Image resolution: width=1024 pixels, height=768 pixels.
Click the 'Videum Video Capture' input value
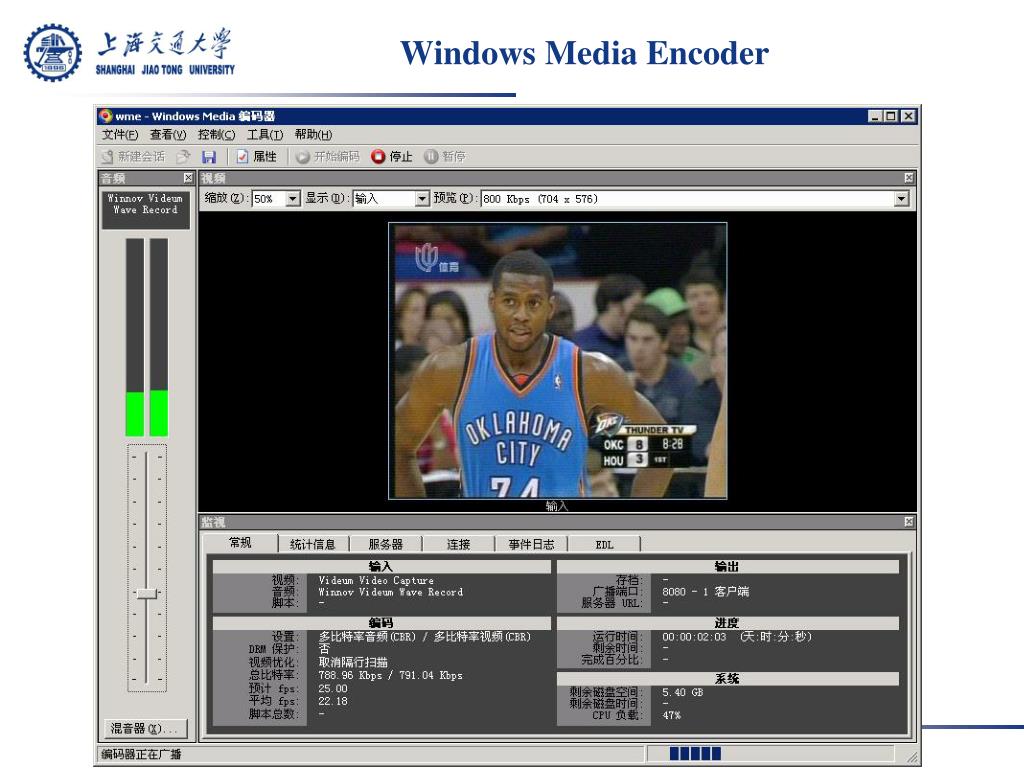tap(376, 580)
